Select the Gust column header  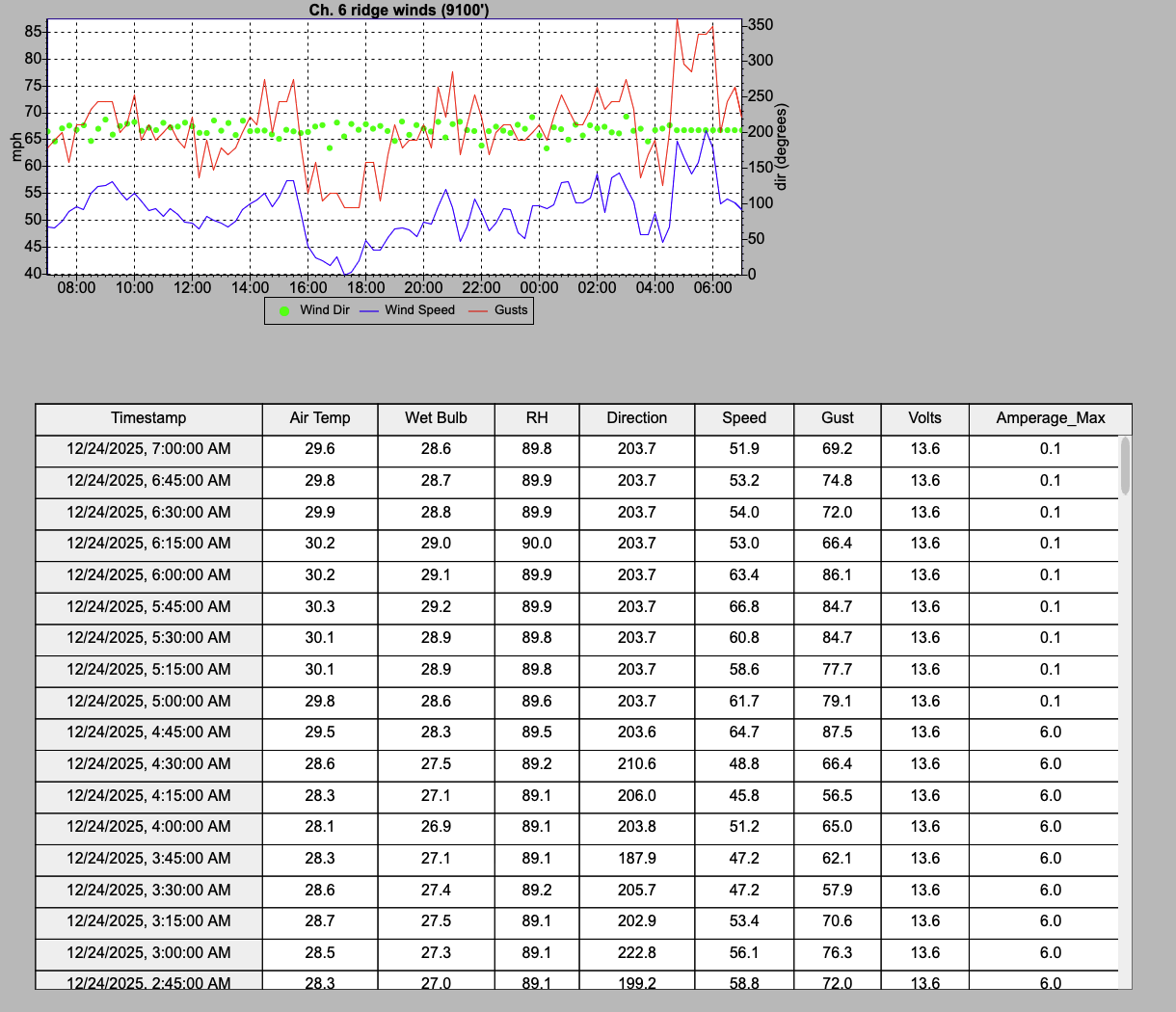(x=836, y=418)
